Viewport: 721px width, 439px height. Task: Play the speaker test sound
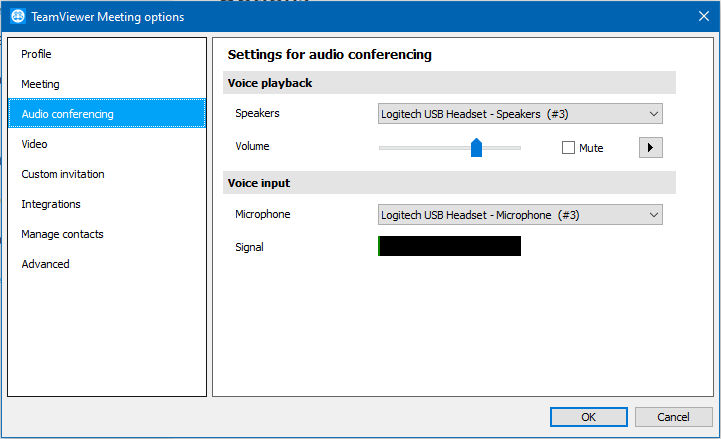[651, 148]
